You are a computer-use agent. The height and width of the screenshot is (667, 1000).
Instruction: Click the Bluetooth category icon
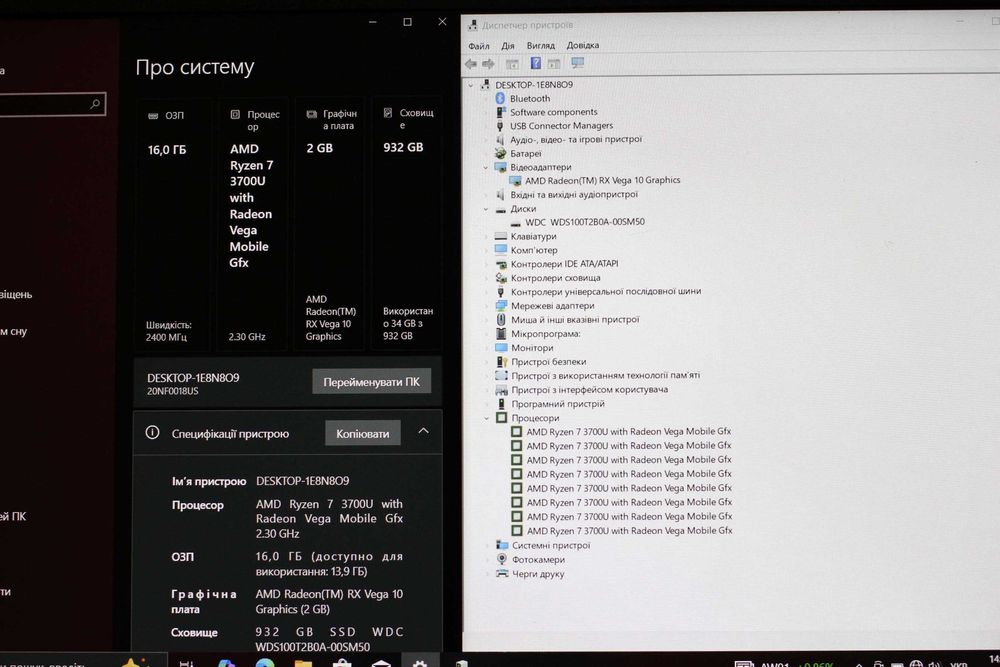501,98
